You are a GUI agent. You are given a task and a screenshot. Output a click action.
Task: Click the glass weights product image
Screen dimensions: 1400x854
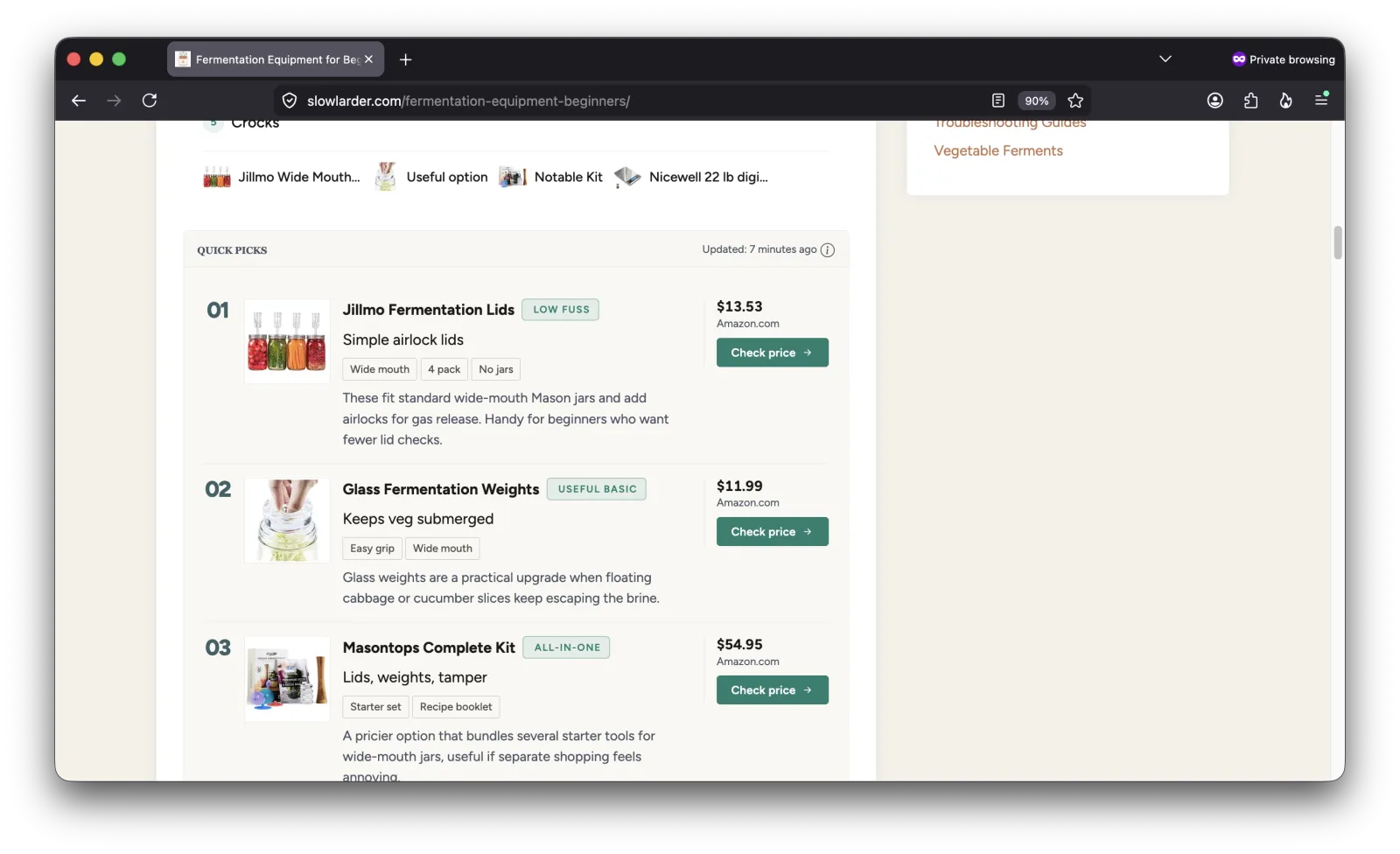[287, 521]
